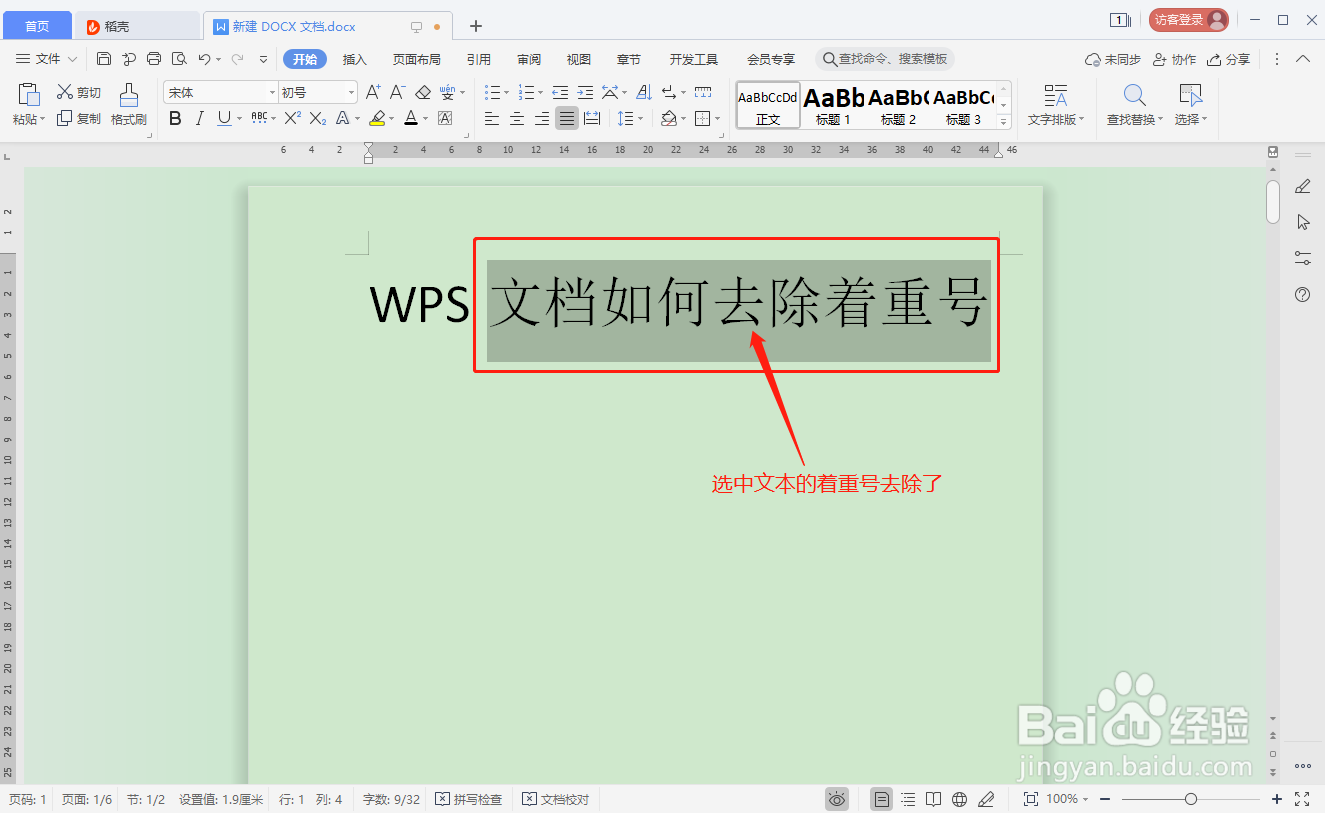This screenshot has width=1325, height=813.
Task: Click the Superscript X² icon
Action: point(292,118)
